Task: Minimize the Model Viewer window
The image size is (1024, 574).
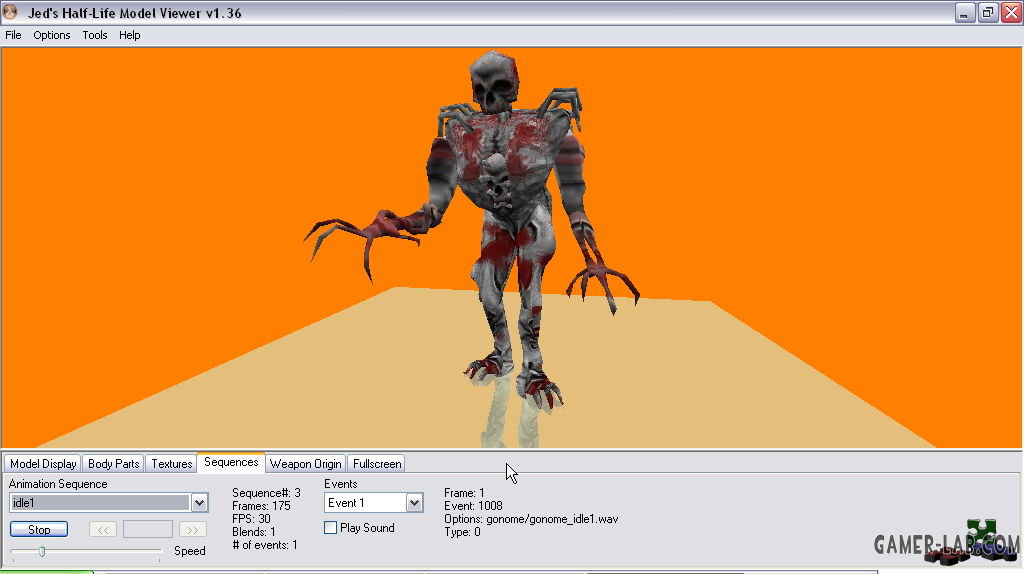Action: pyautogui.click(x=964, y=13)
